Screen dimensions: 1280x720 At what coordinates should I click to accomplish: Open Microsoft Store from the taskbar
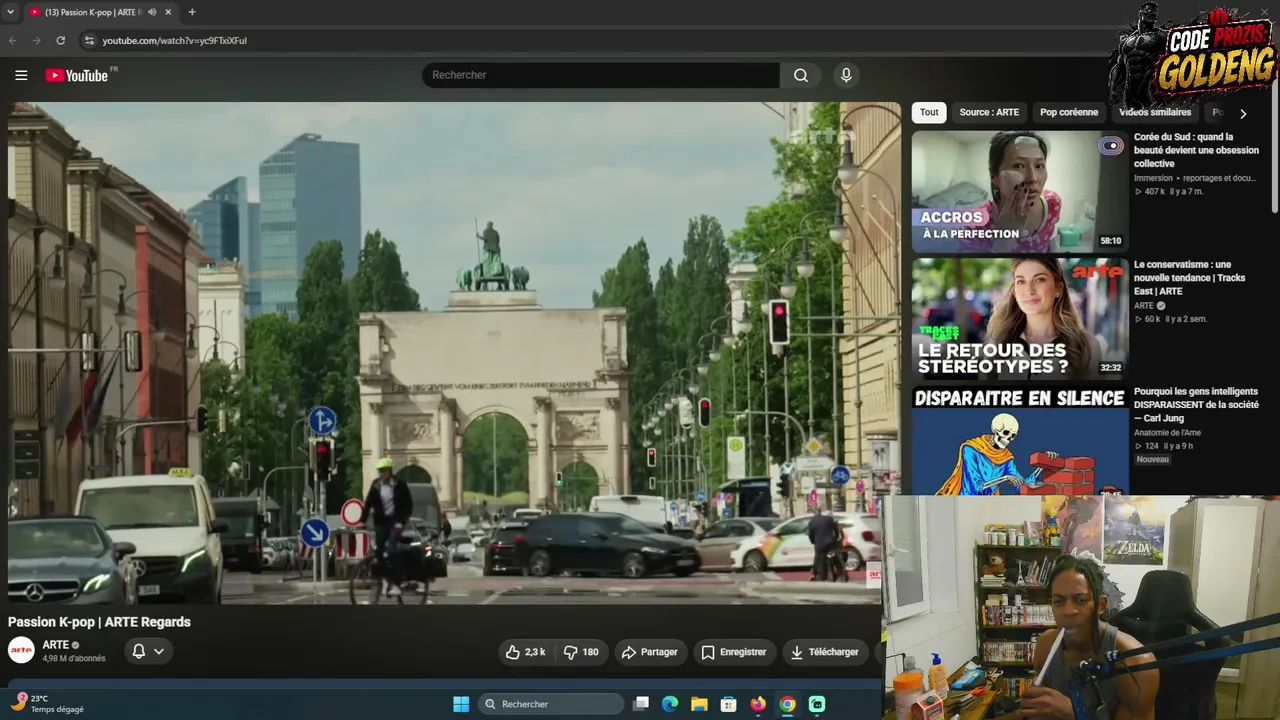pyautogui.click(x=729, y=704)
